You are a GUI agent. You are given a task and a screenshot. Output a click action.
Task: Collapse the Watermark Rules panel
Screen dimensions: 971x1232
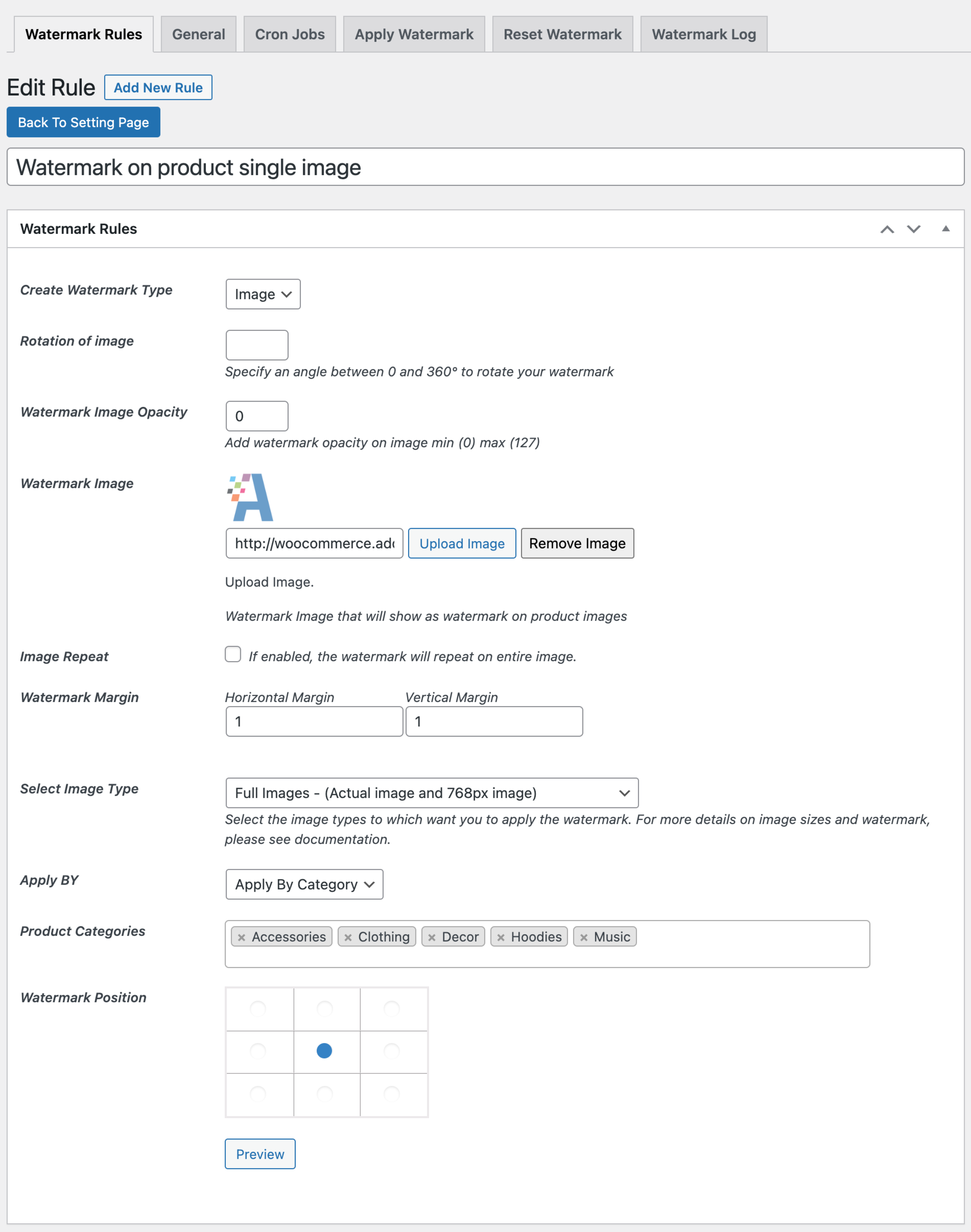945,229
